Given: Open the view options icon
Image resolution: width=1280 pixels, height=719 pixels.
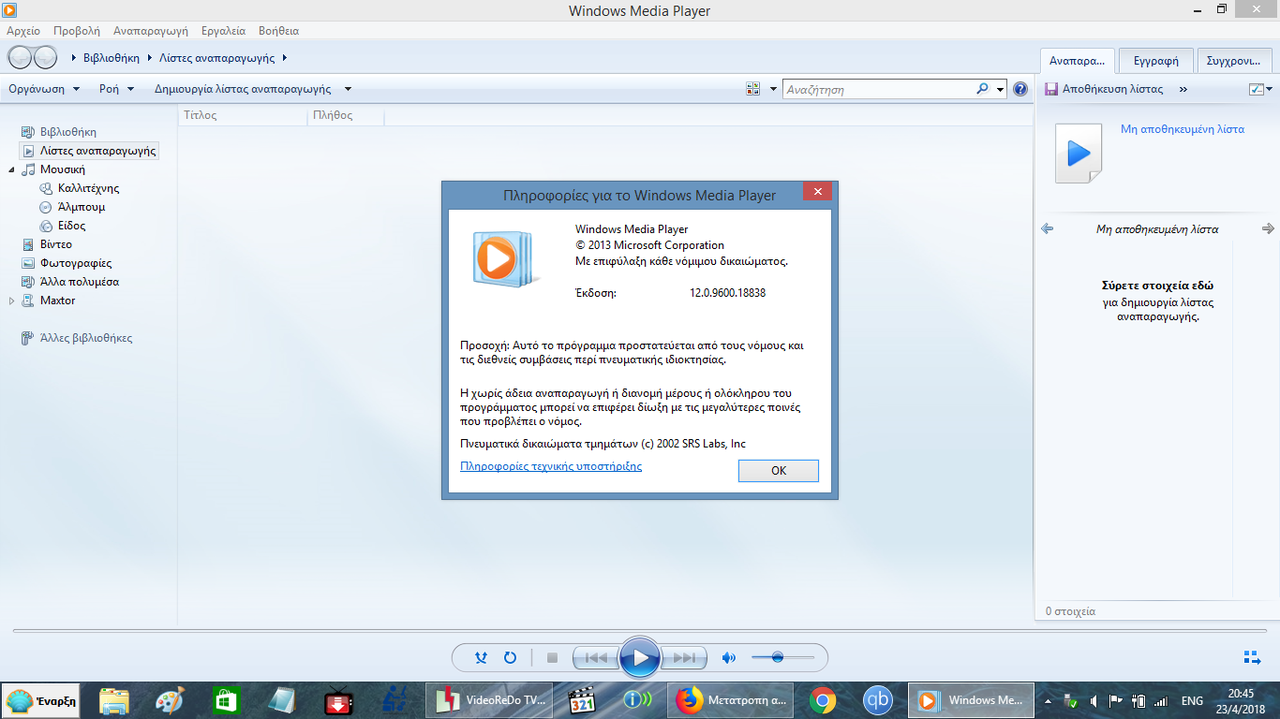Looking at the screenshot, I should pos(753,89).
